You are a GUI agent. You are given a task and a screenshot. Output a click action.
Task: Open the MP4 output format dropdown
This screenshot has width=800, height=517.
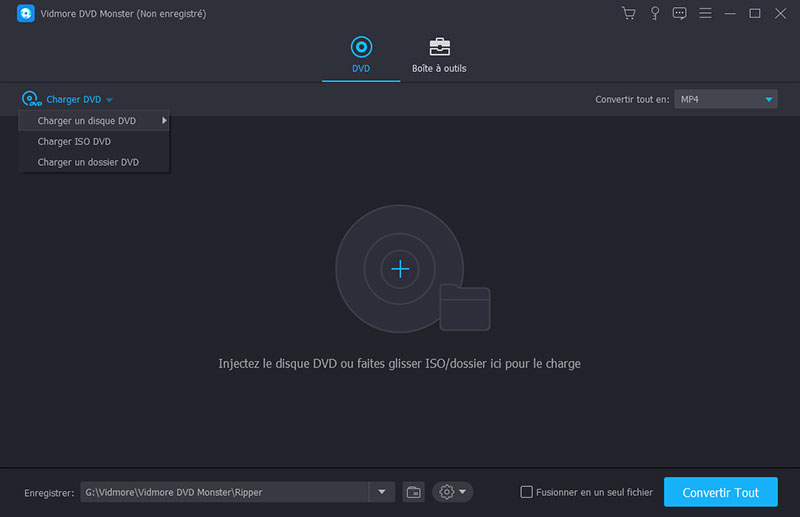click(726, 99)
